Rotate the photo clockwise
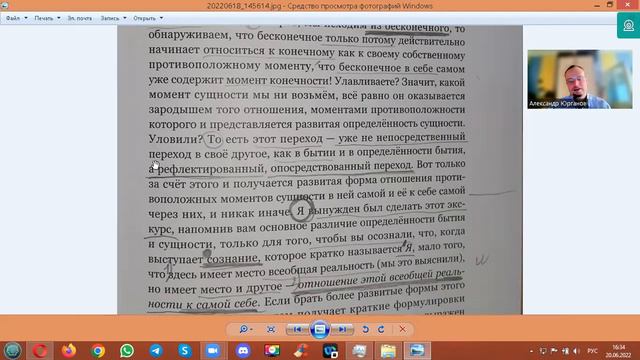Screen dimensions: 640x360 (x=381, y=329)
